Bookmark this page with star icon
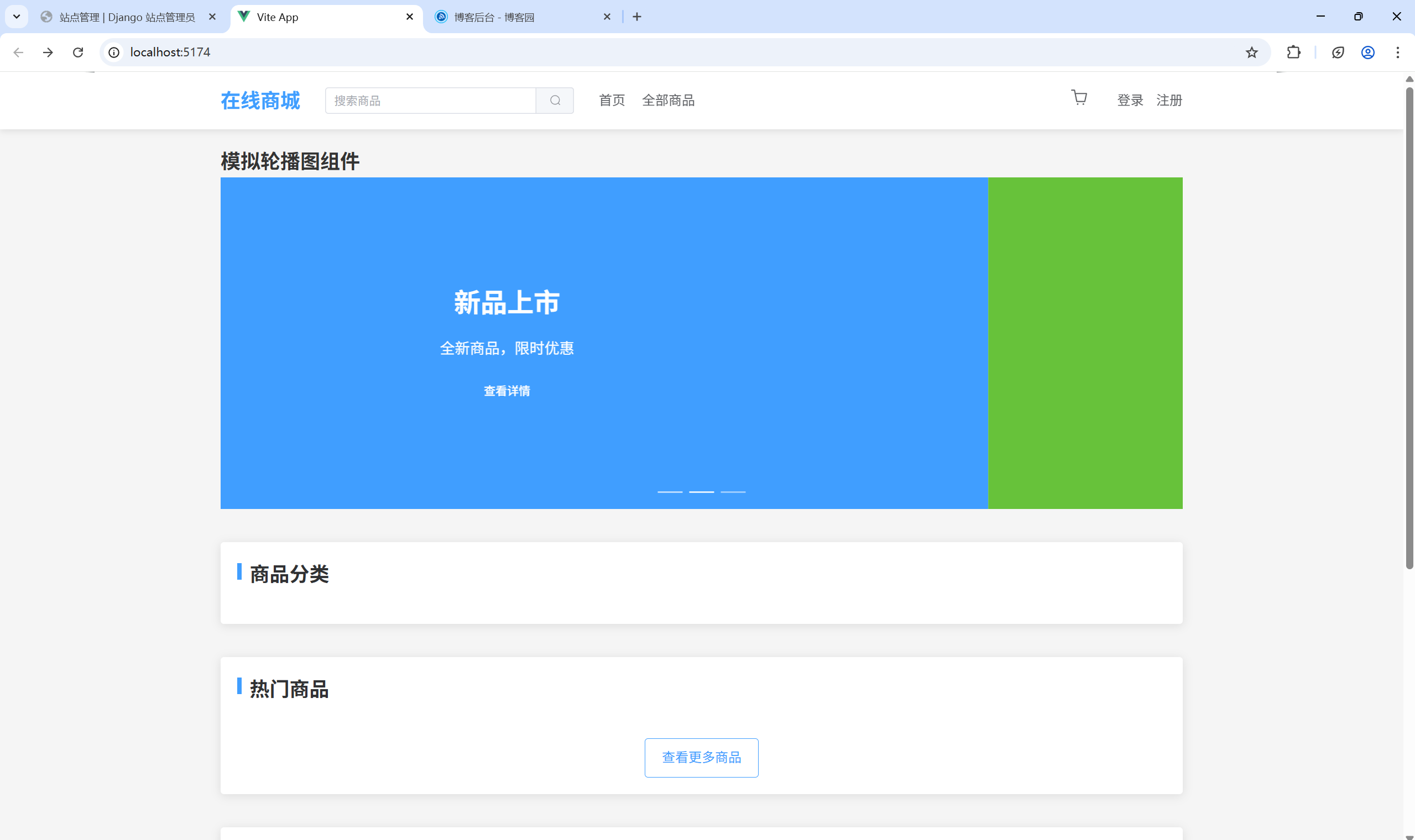 (1251, 53)
